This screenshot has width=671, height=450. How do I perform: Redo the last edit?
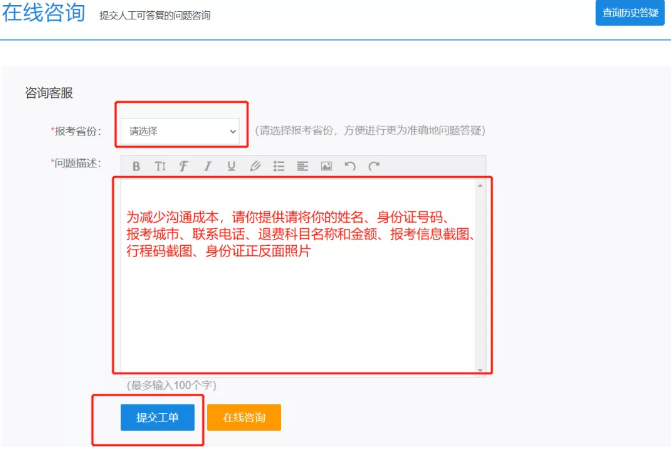click(x=374, y=166)
